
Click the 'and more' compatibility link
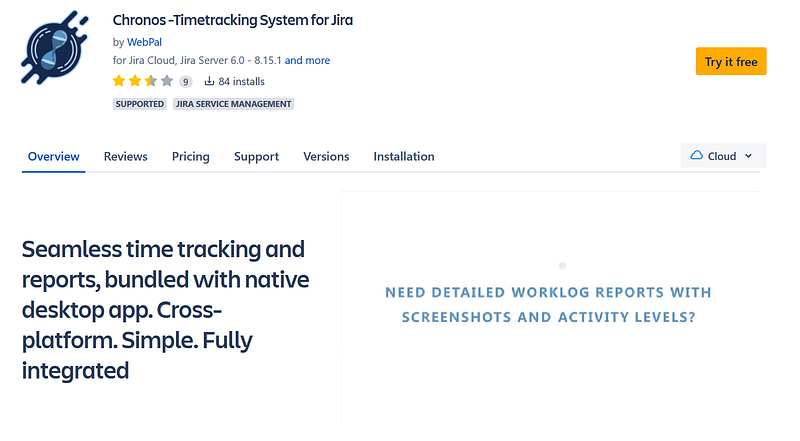pyautogui.click(x=307, y=60)
